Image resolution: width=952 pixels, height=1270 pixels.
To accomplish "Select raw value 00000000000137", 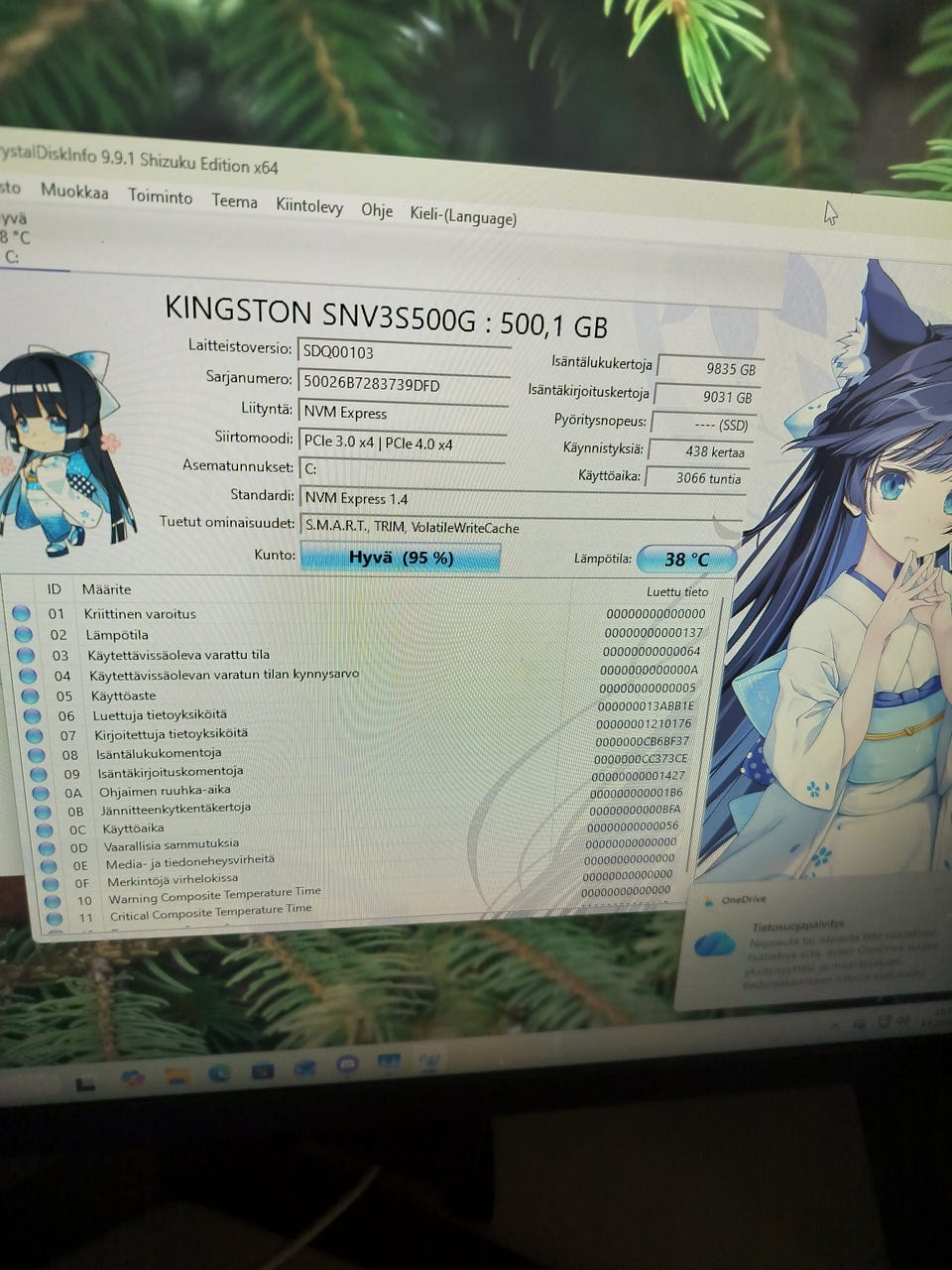I will click(x=654, y=633).
